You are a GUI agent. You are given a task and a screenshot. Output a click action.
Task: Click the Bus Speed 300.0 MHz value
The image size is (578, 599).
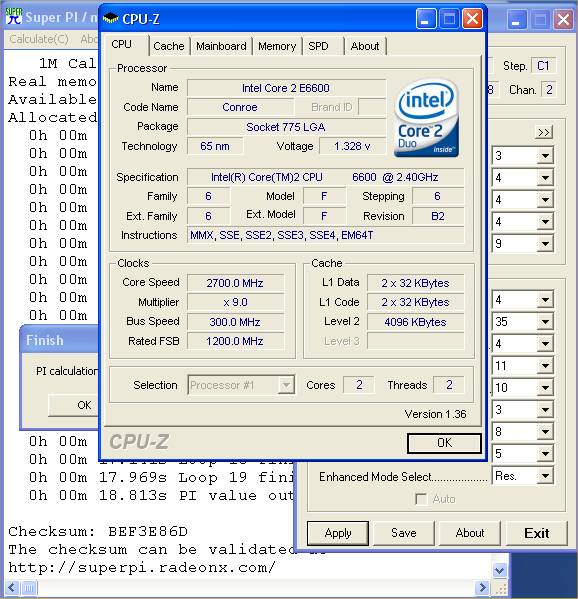[235, 322]
